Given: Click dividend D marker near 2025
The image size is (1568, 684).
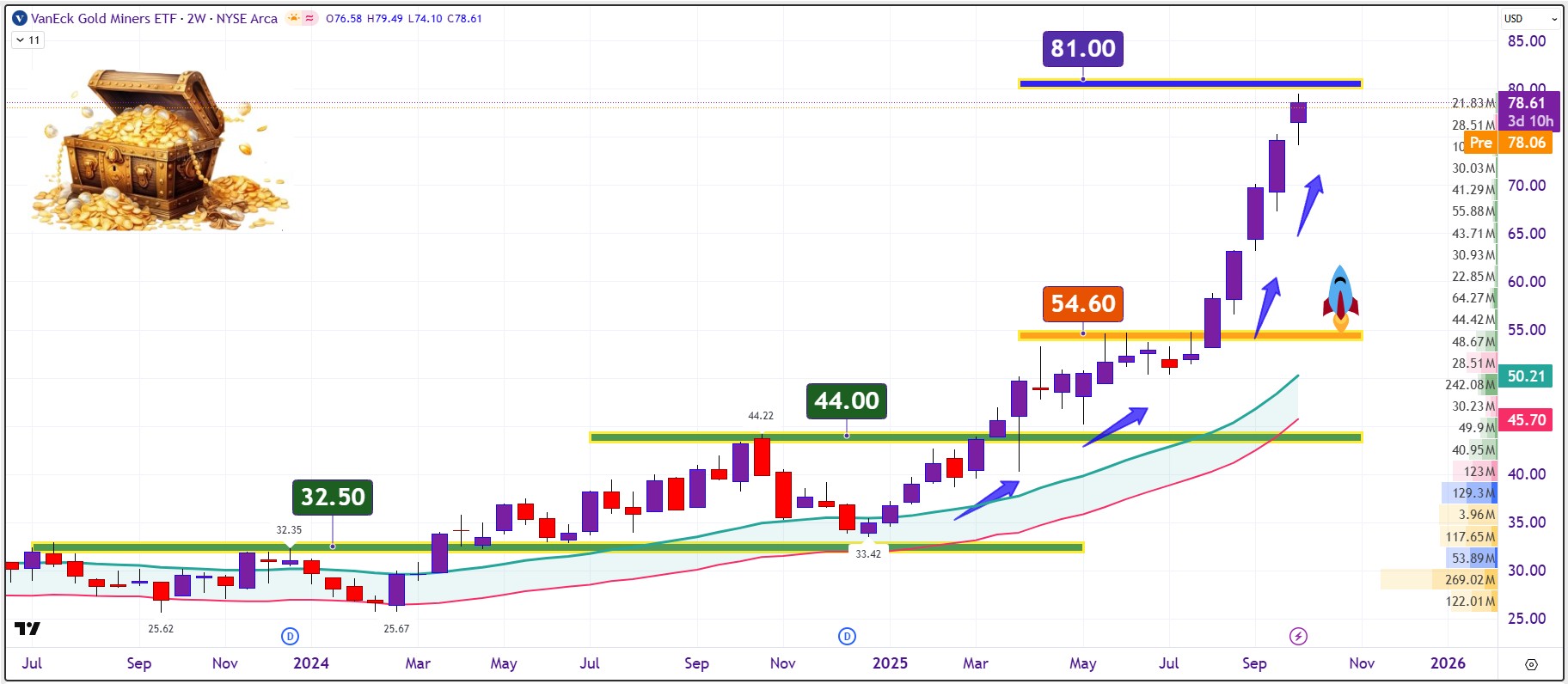Looking at the screenshot, I should click(x=847, y=636).
